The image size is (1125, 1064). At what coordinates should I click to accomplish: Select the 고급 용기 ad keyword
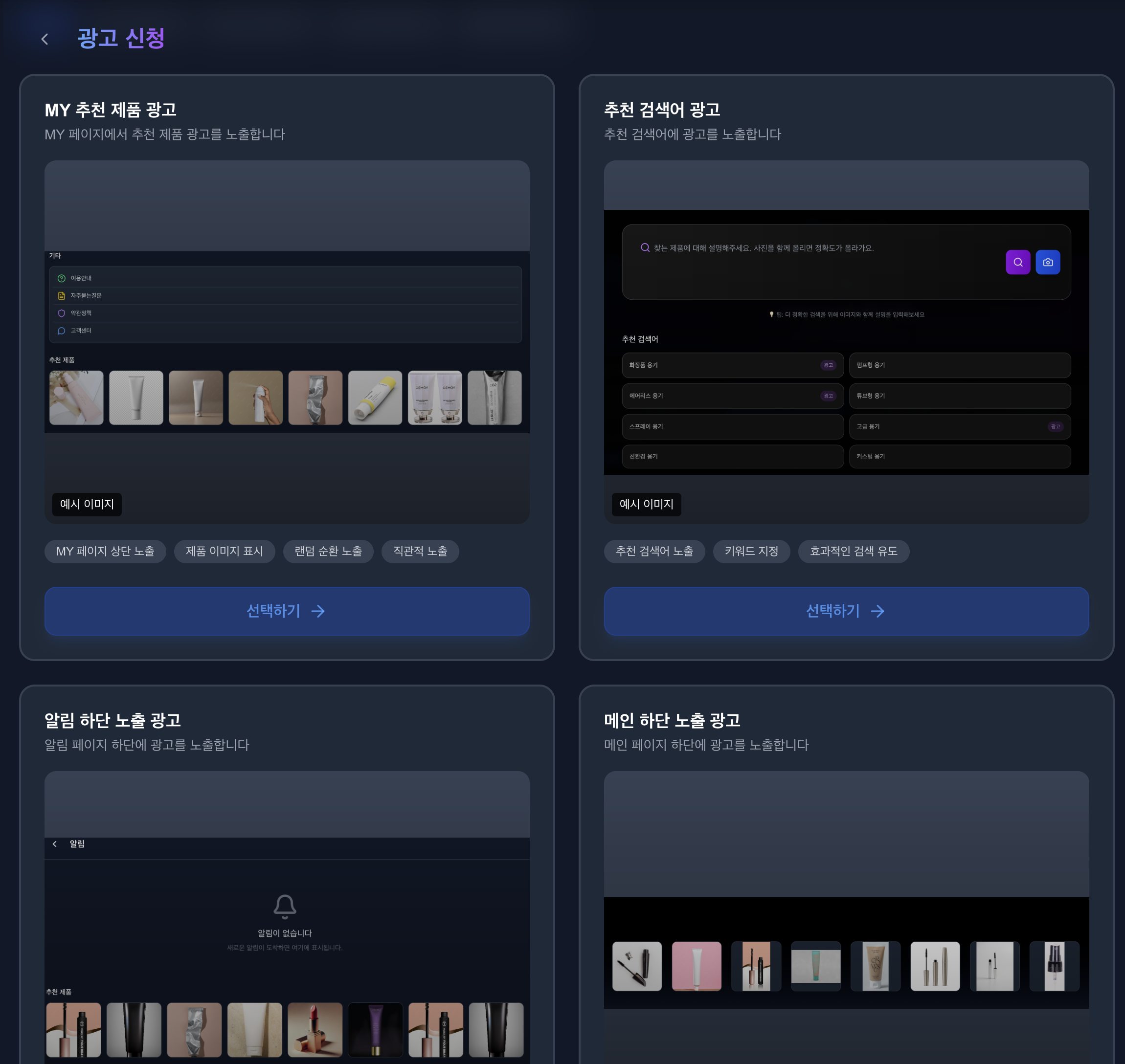[959, 426]
